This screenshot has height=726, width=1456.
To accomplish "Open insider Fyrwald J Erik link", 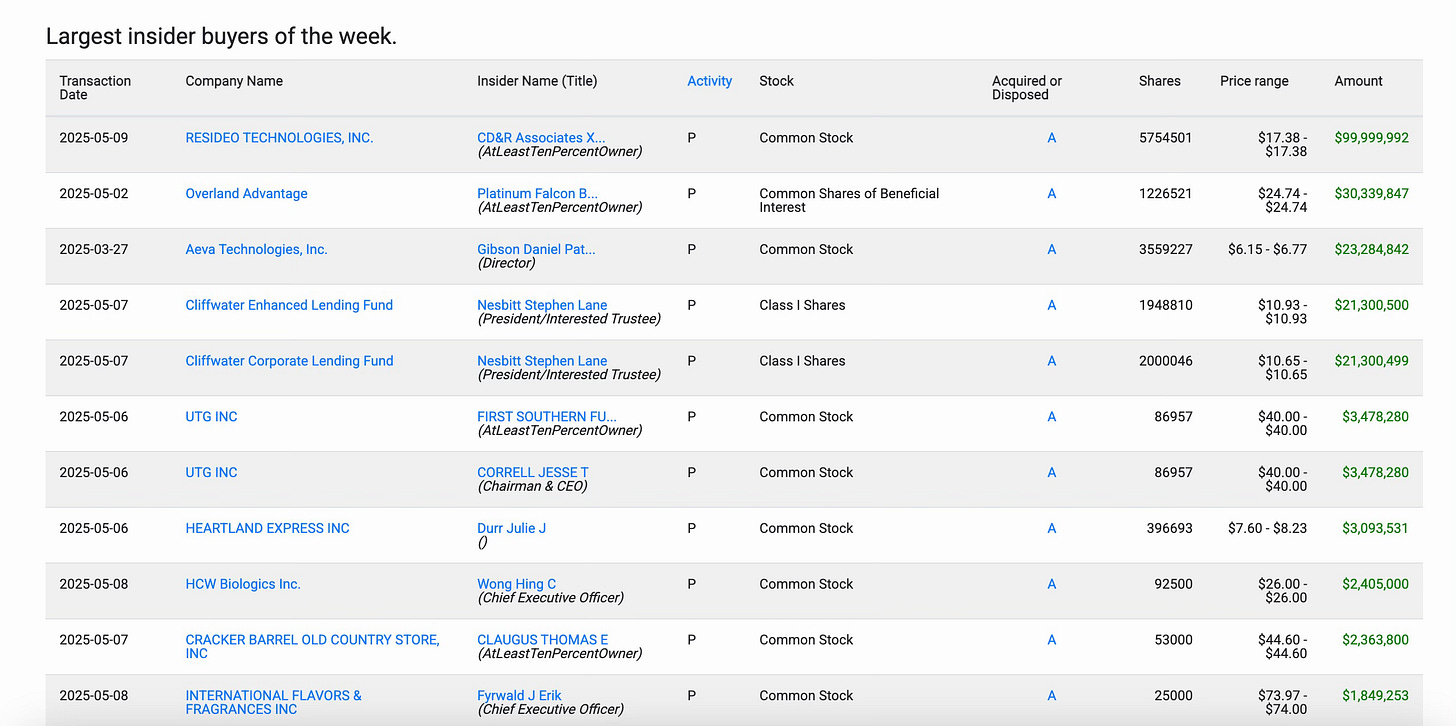I will 519,696.
